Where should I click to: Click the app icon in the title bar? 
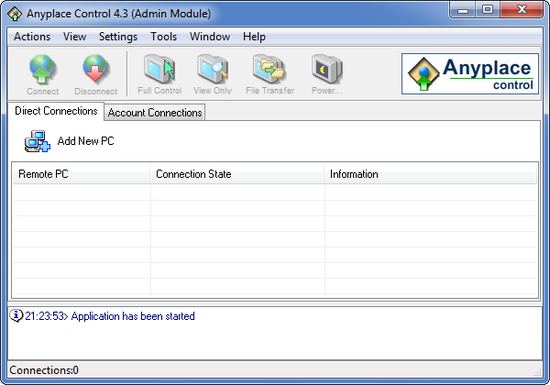pyautogui.click(x=14, y=14)
